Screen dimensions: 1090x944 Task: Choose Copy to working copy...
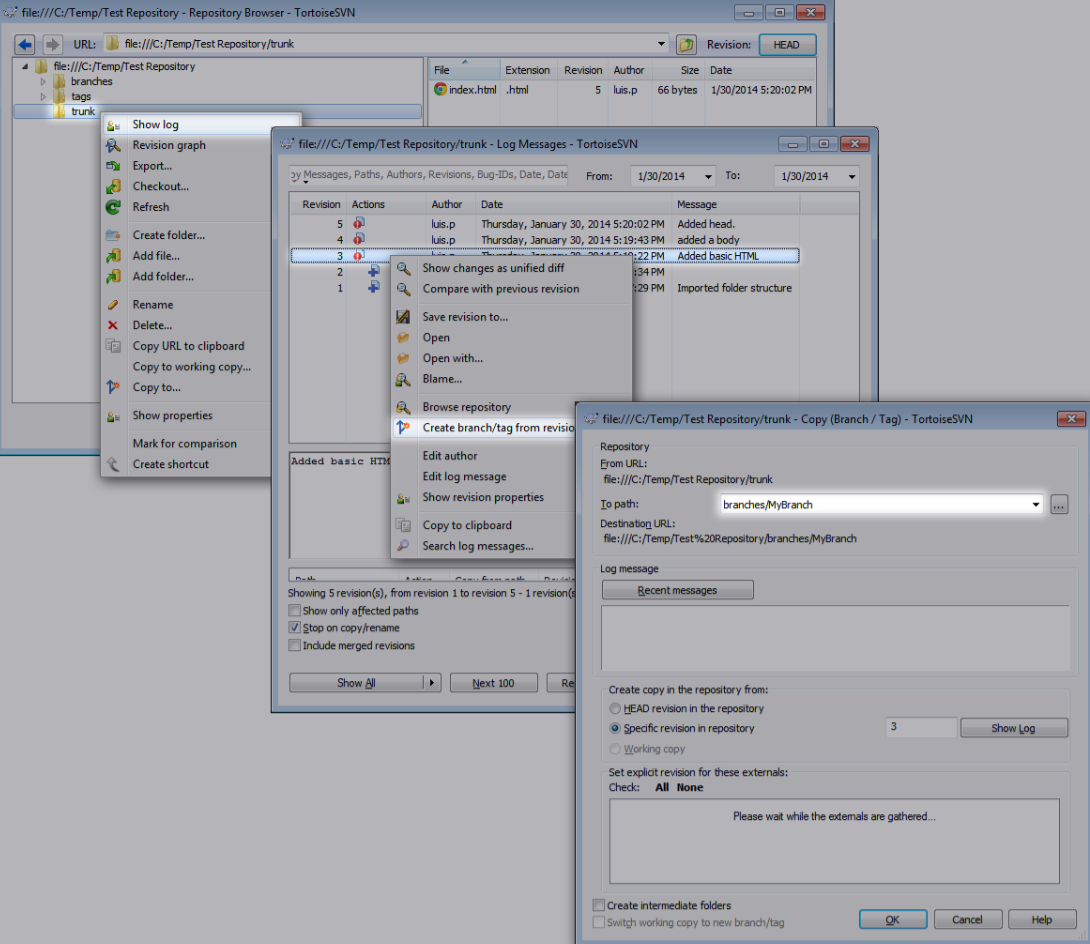(x=192, y=367)
